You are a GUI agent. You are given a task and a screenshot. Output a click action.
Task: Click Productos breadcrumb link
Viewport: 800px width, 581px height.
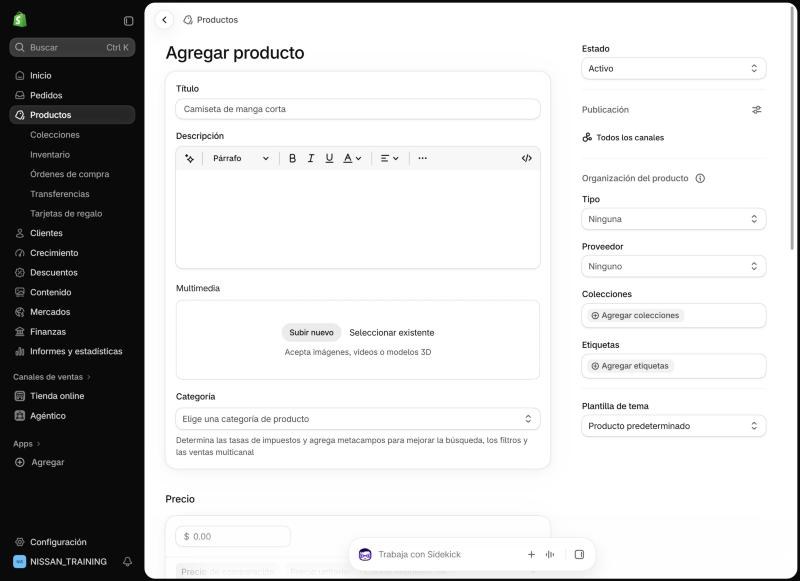click(217, 20)
